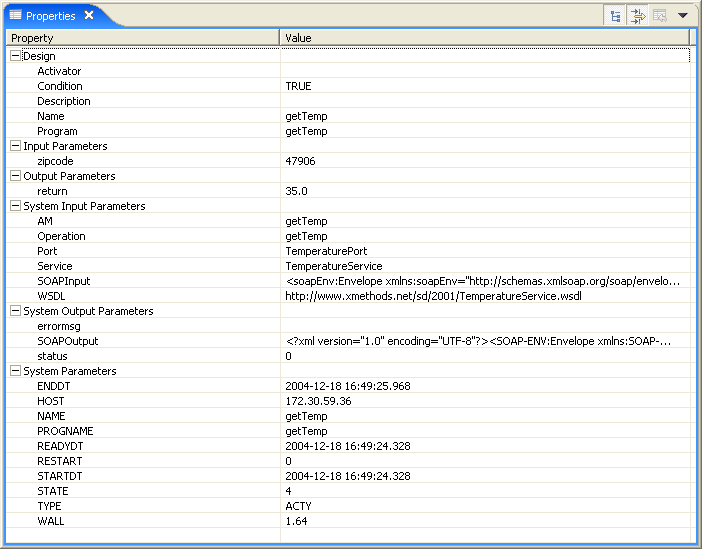Click the Property column header
This screenshot has width=702, height=549.
coord(143,38)
